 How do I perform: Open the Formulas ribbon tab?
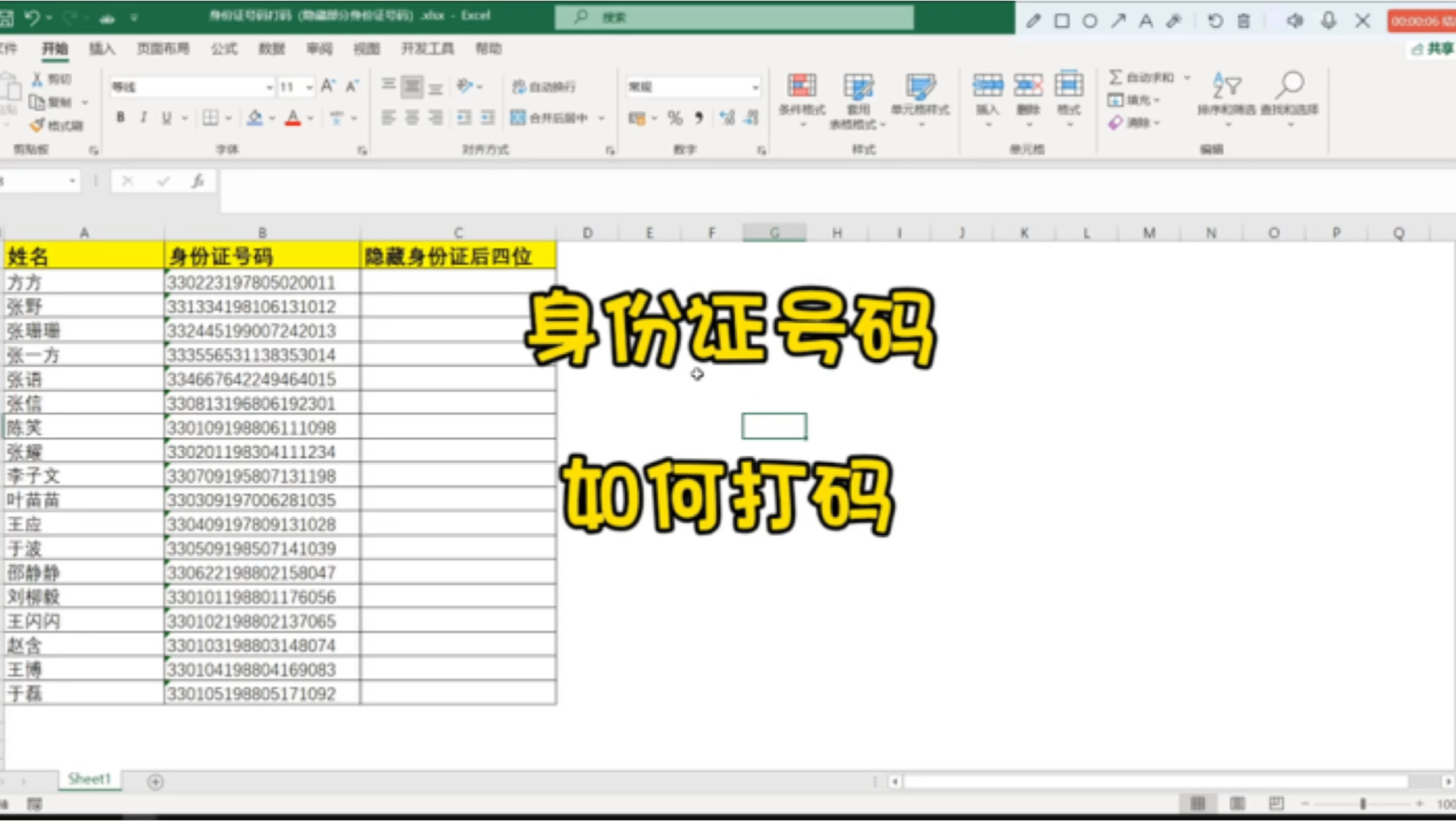(x=224, y=49)
